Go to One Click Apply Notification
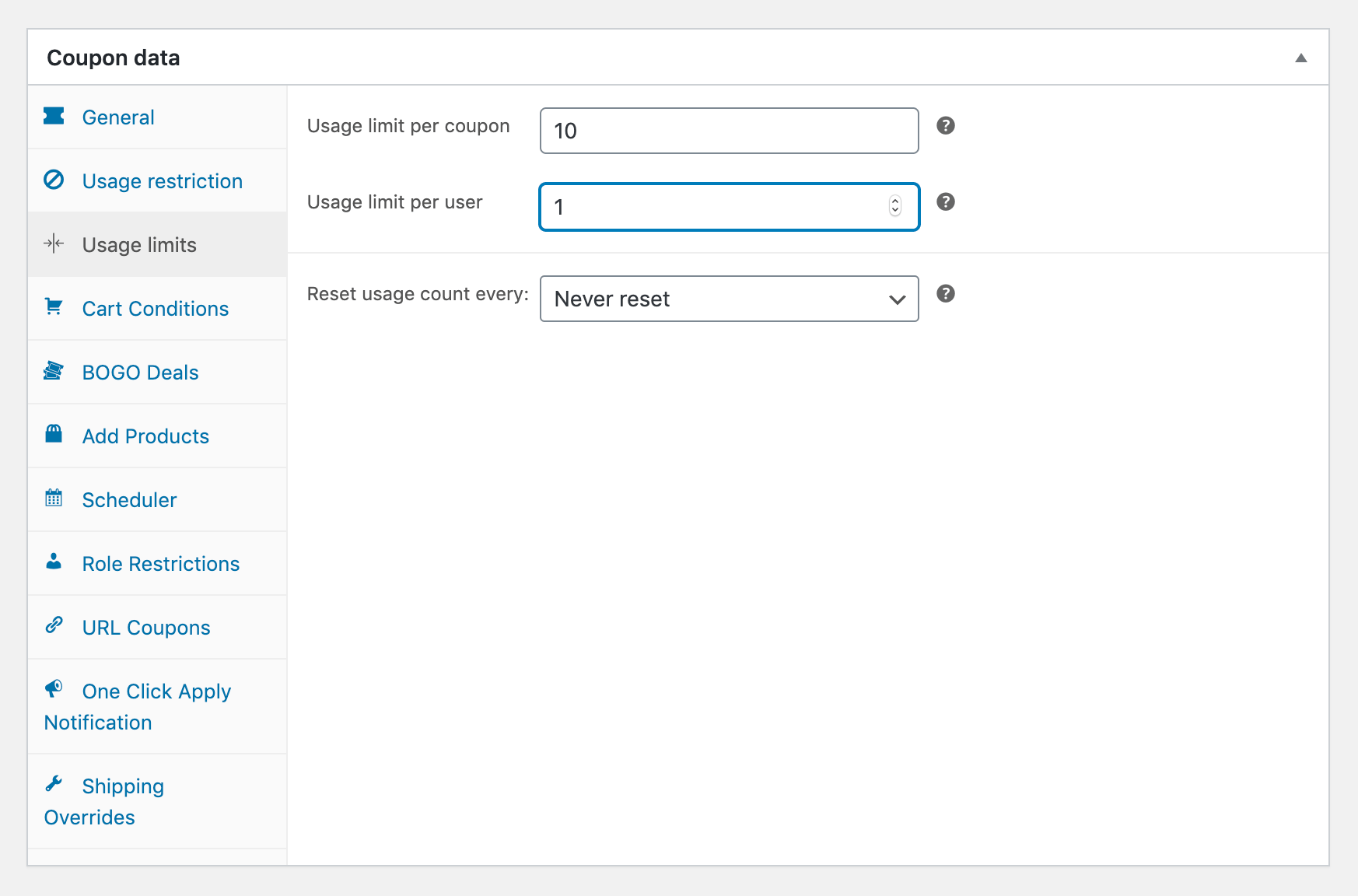 click(x=156, y=691)
